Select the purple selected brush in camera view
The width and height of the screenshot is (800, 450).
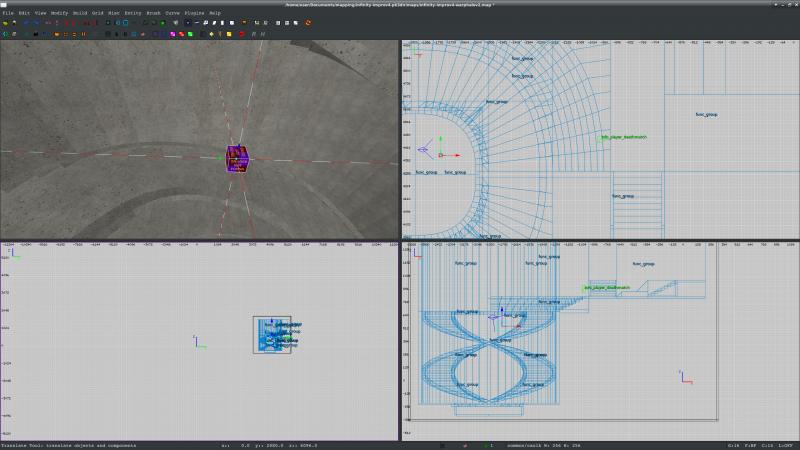[238, 160]
